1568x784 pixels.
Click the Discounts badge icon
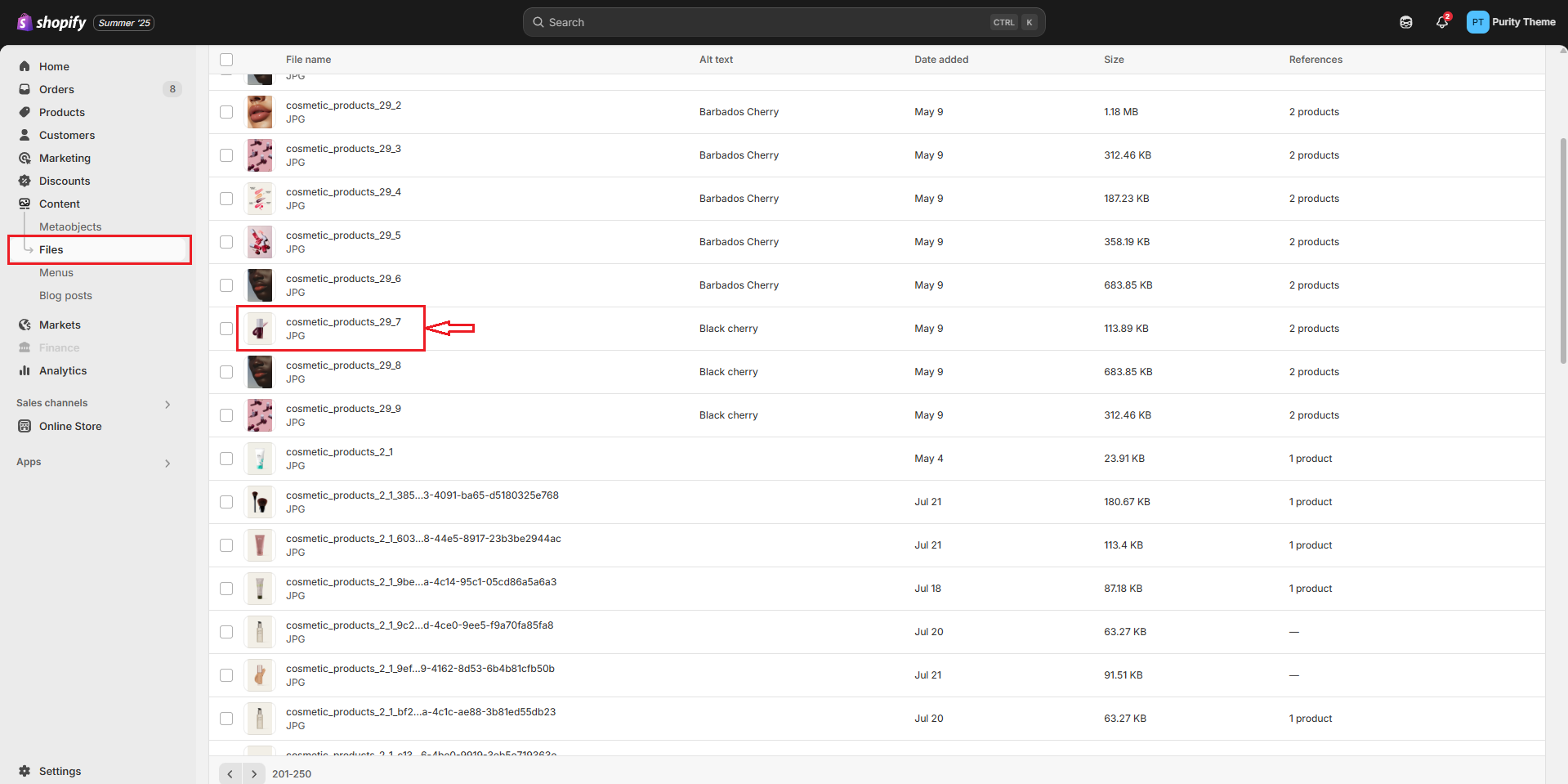[25, 181]
